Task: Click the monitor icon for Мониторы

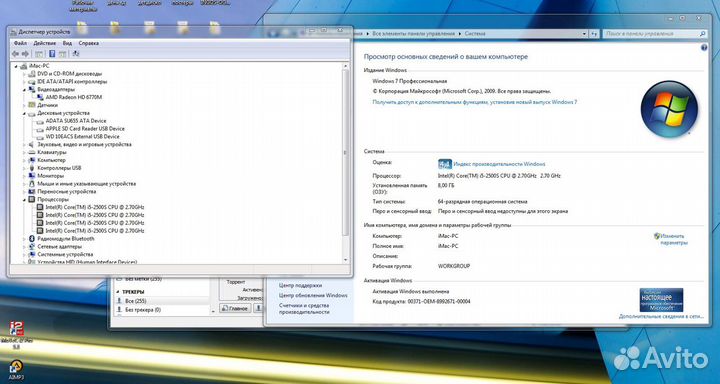Action: coord(32,176)
